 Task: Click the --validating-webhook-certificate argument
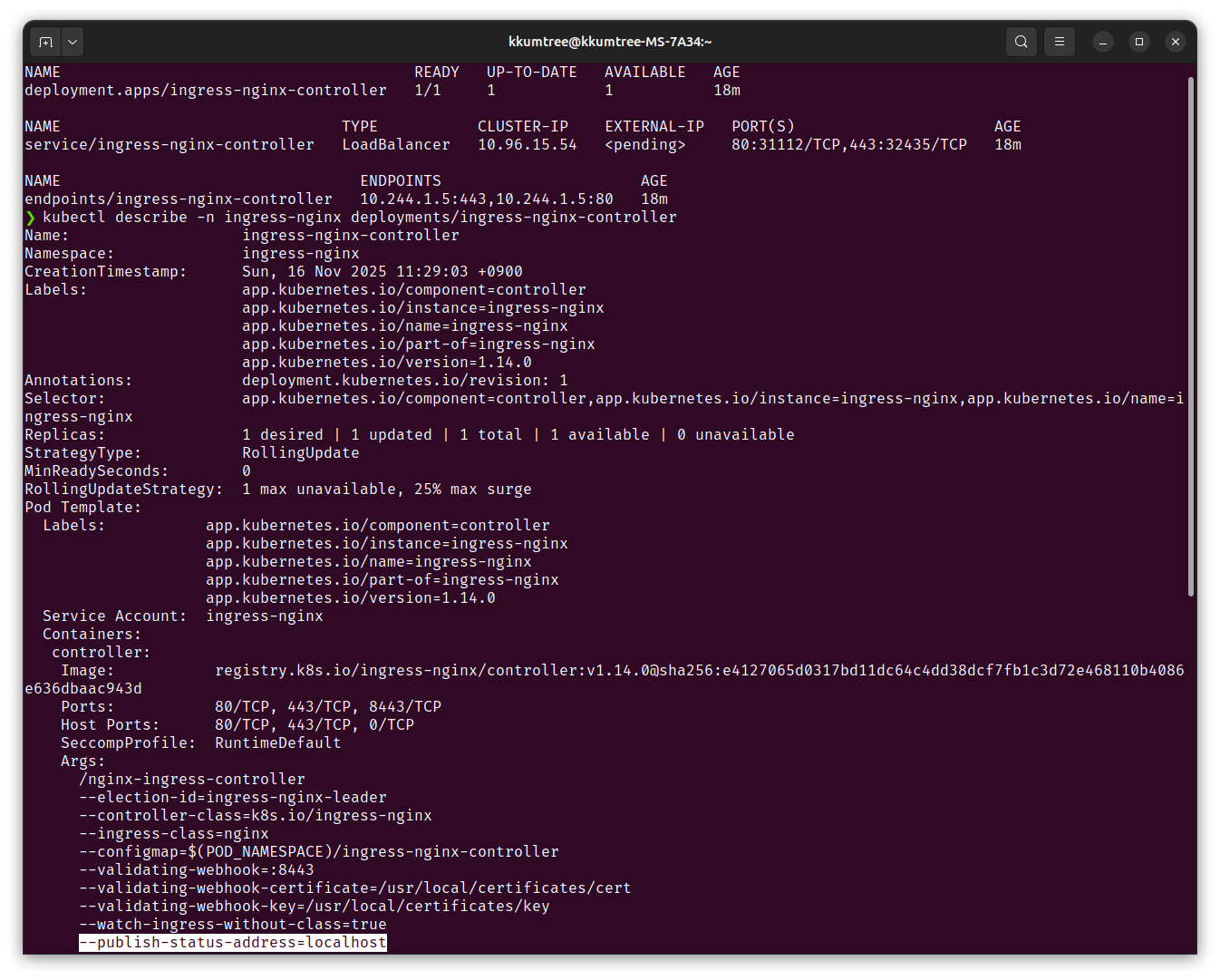pos(355,888)
